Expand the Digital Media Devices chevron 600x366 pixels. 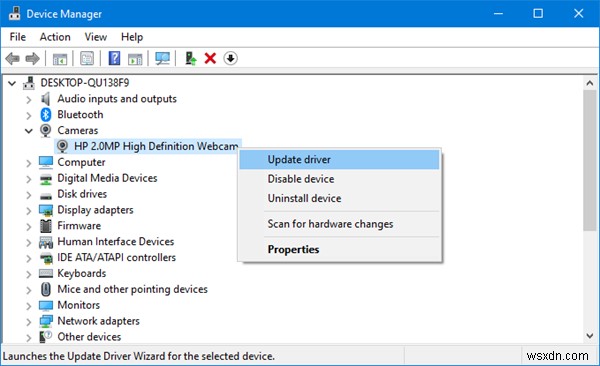[29, 179]
